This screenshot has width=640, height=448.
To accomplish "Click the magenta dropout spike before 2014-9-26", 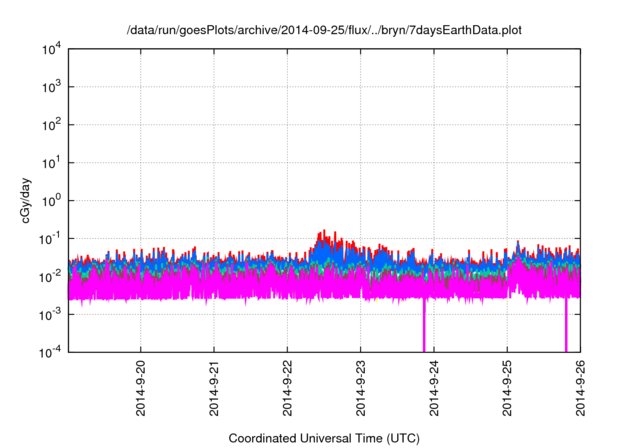I will click(x=566, y=325).
